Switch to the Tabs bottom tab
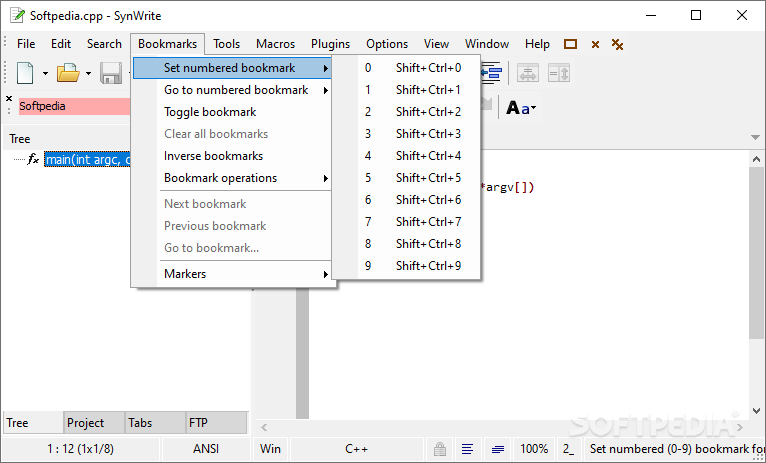The width and height of the screenshot is (766, 463). click(155, 422)
